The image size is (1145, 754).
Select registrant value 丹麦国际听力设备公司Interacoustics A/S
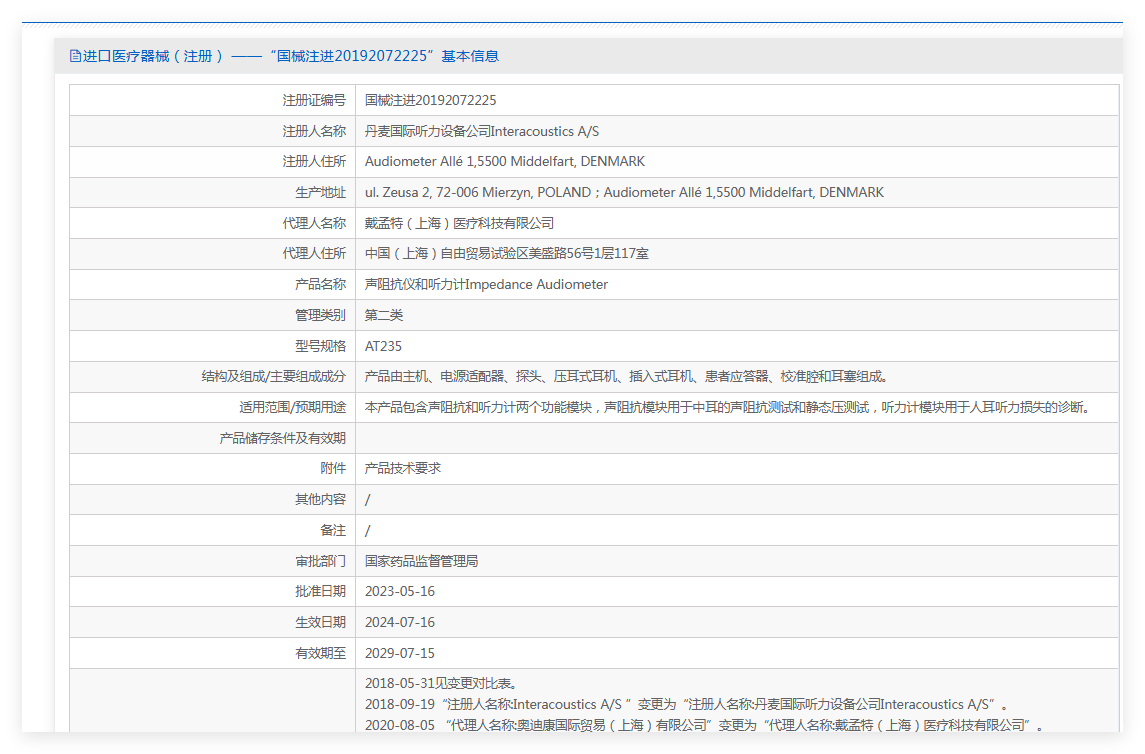pyautogui.click(x=482, y=131)
